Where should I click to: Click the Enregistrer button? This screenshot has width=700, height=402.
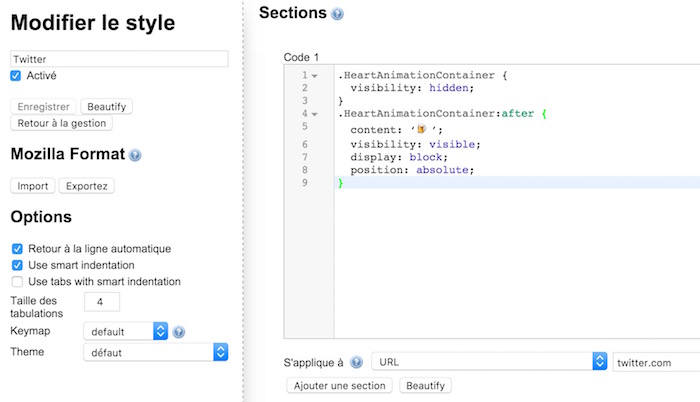pos(43,106)
